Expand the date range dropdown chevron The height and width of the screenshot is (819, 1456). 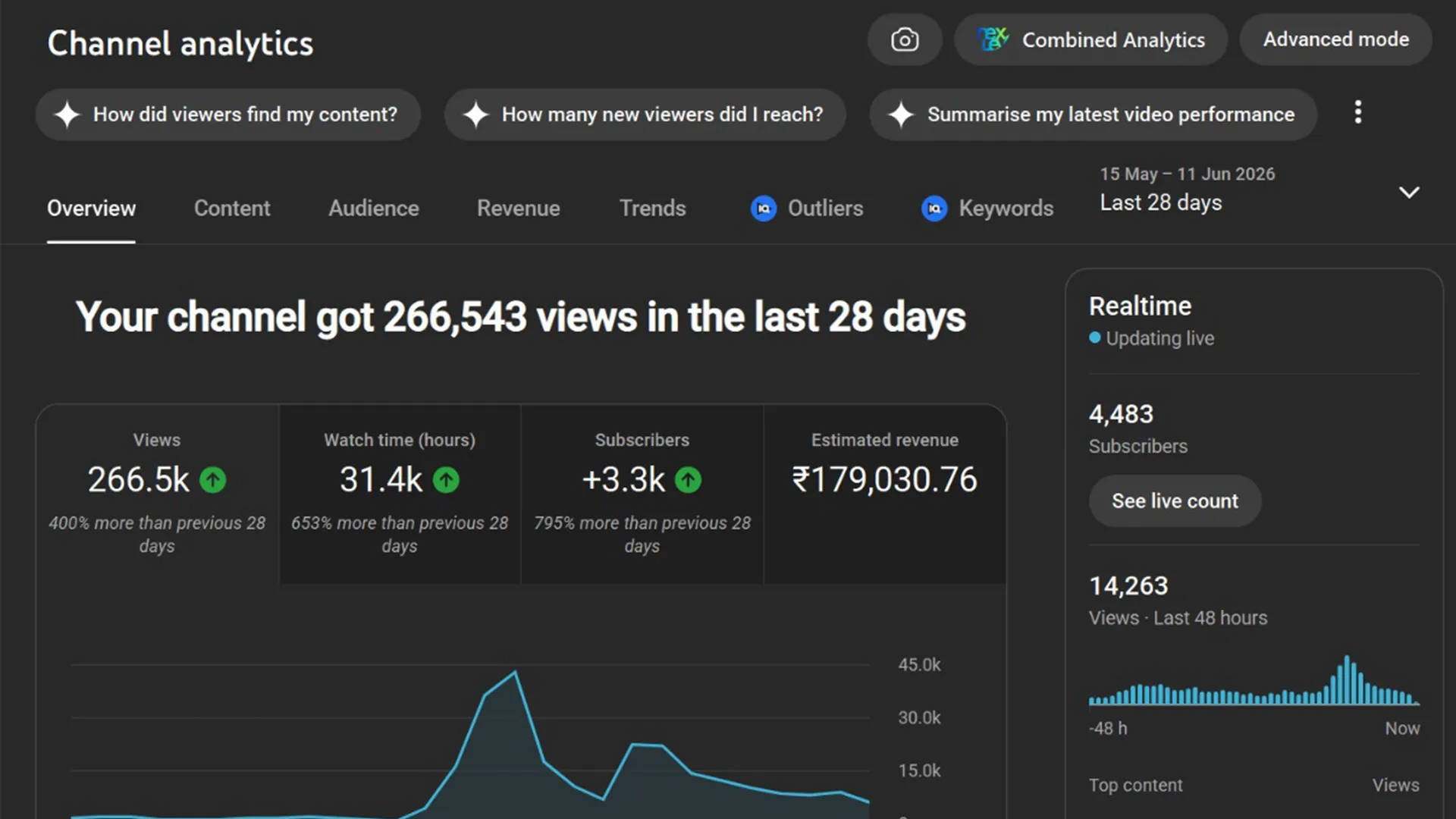tap(1409, 192)
